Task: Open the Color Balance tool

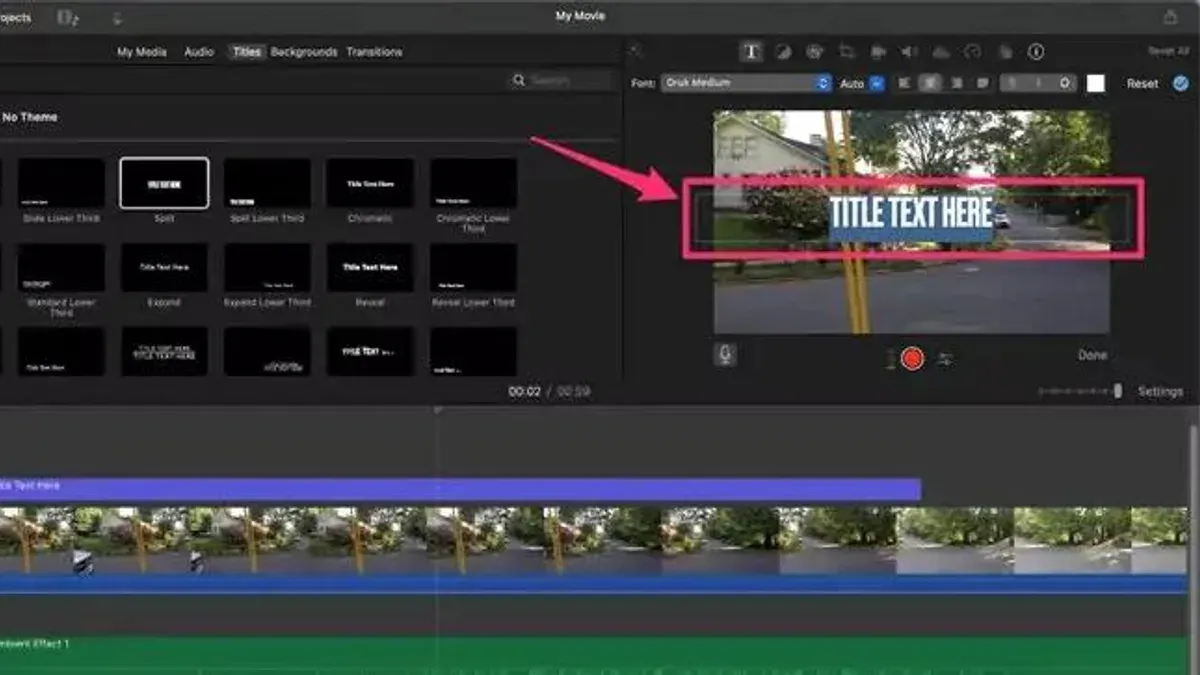Action: [x=784, y=52]
